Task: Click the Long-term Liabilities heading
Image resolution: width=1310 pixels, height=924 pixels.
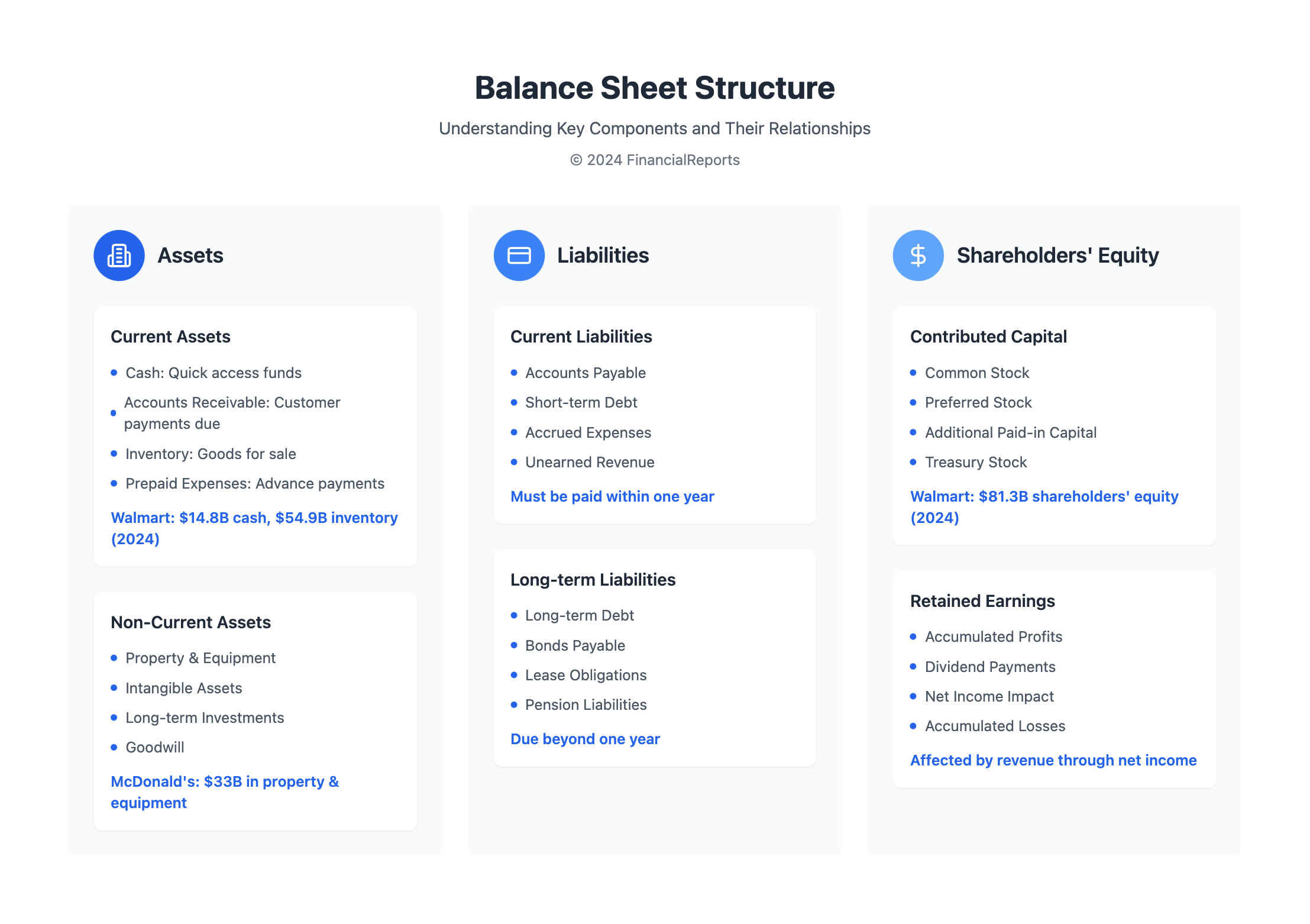Action: point(593,580)
